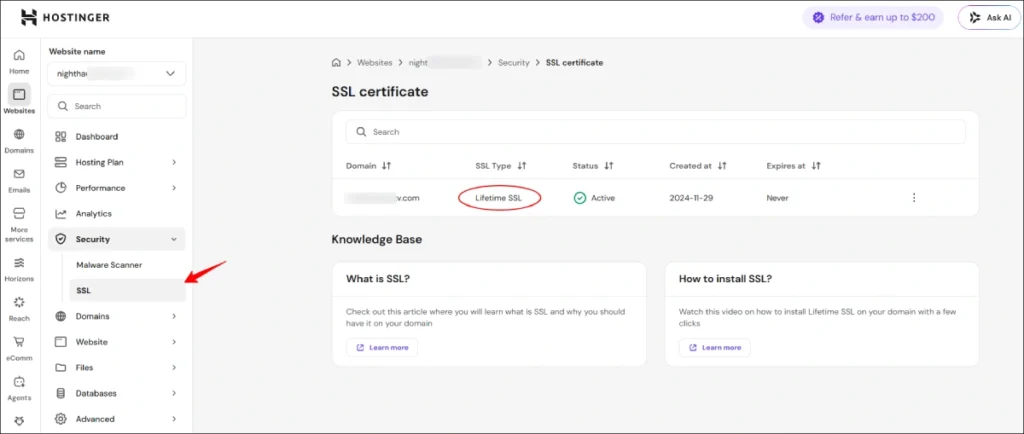Click the How to install SSL? title
1024x434 pixels.
(x=726, y=279)
